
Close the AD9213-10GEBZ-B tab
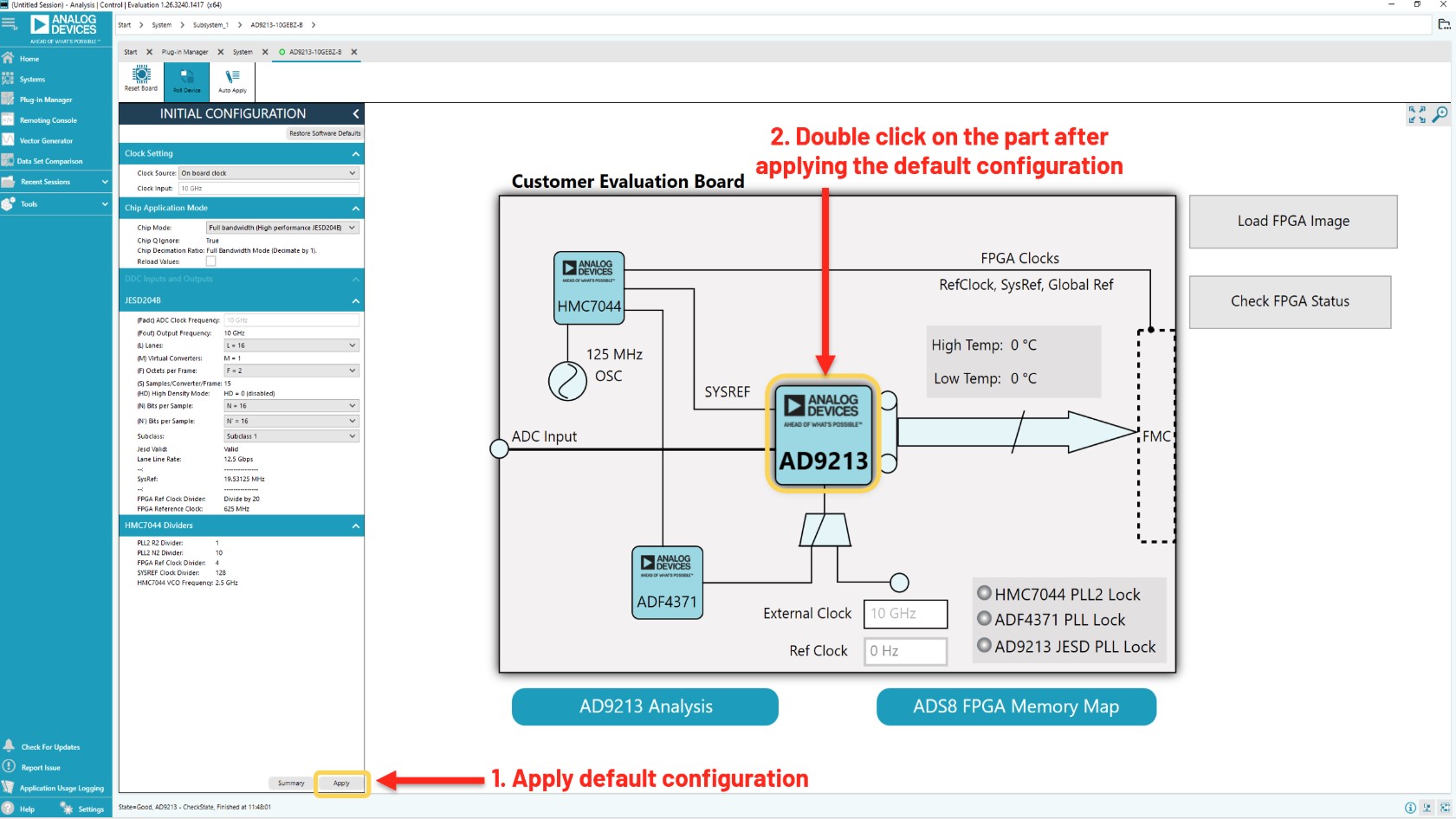pos(354,52)
